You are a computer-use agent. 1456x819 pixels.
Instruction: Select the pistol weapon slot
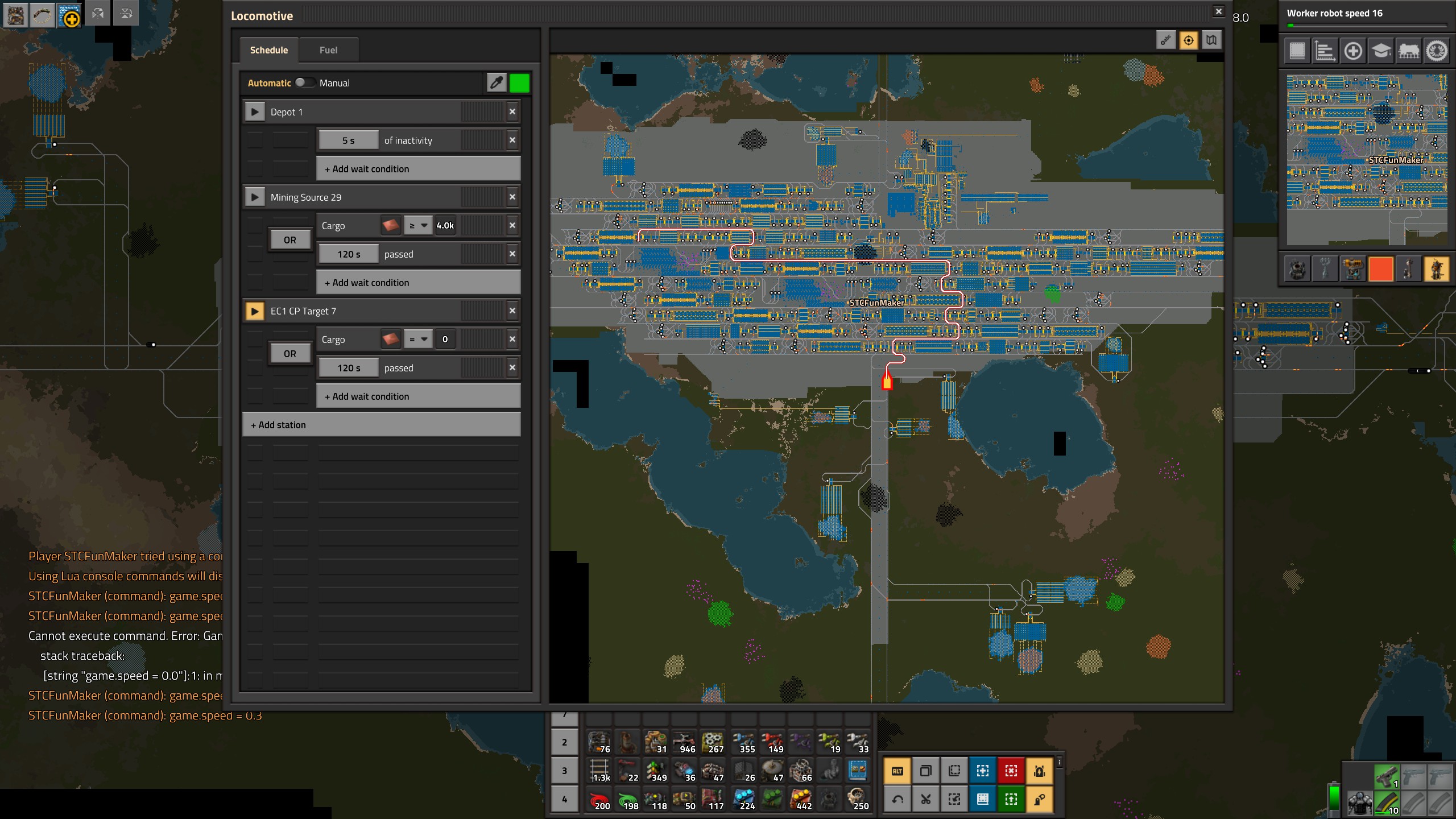pos(1387,776)
